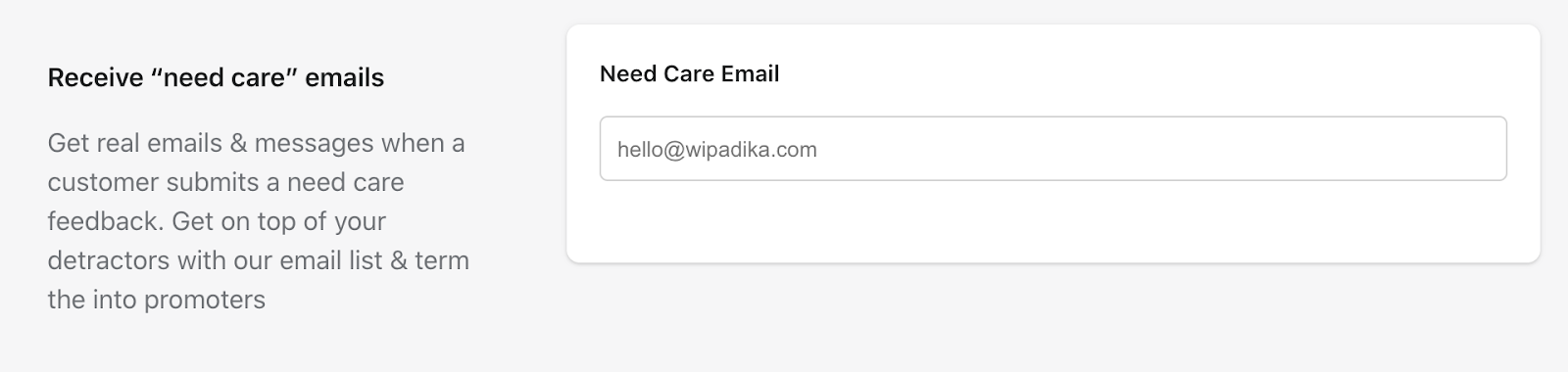
Task: Click the line "detractors with our email list"
Action: coord(258,260)
